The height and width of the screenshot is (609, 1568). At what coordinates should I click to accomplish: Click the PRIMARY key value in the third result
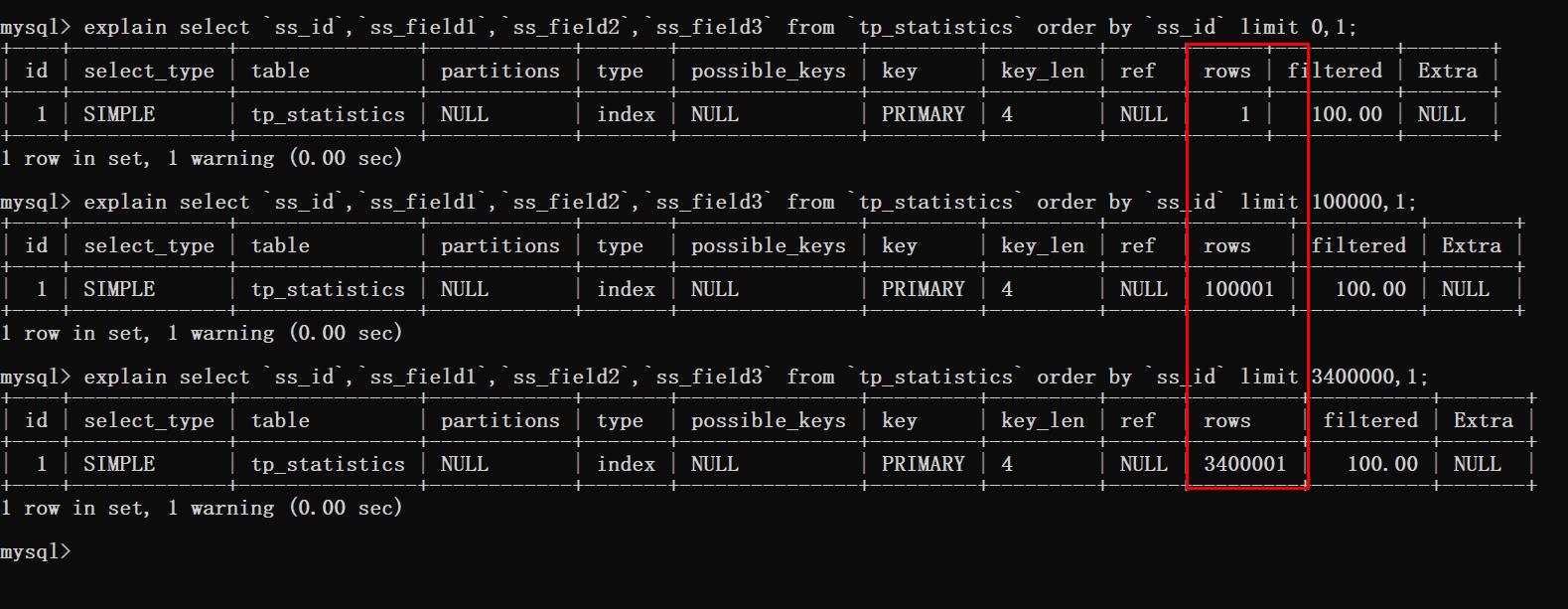tap(923, 464)
